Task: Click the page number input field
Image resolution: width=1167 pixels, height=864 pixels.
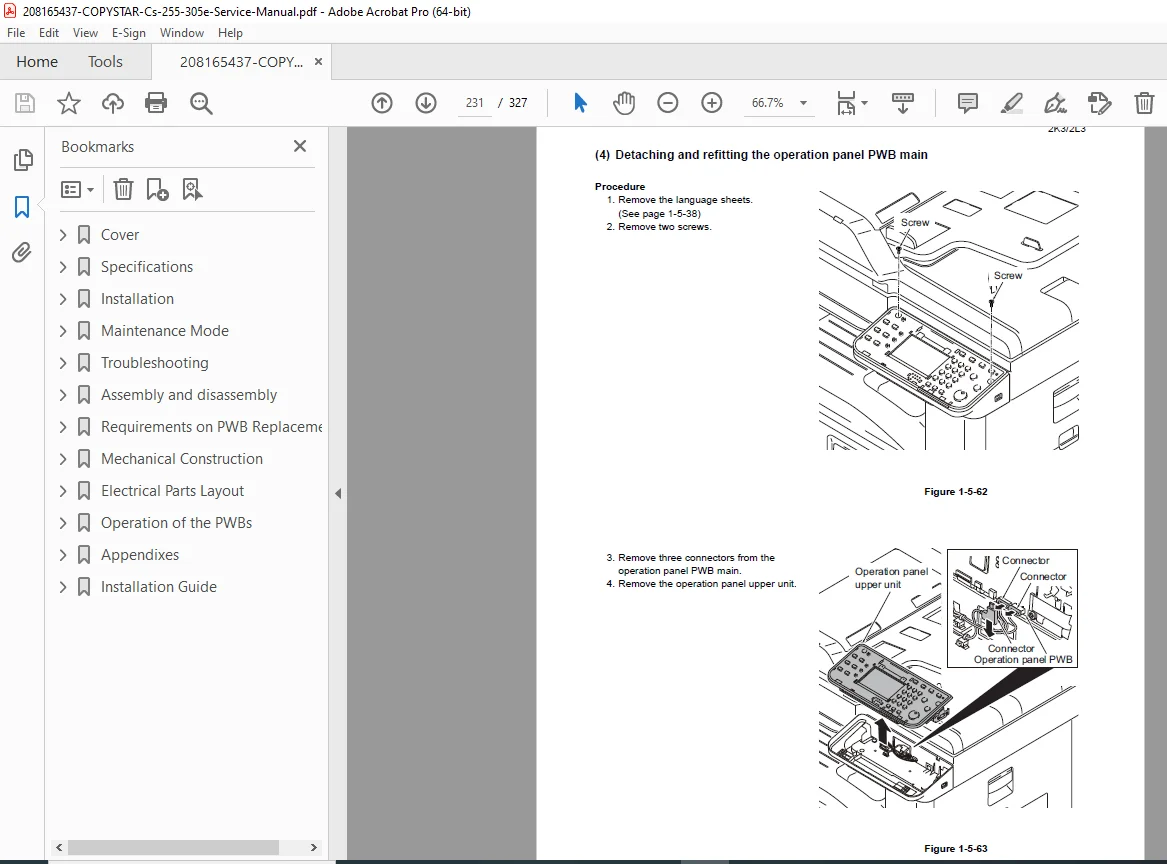Action: point(474,103)
